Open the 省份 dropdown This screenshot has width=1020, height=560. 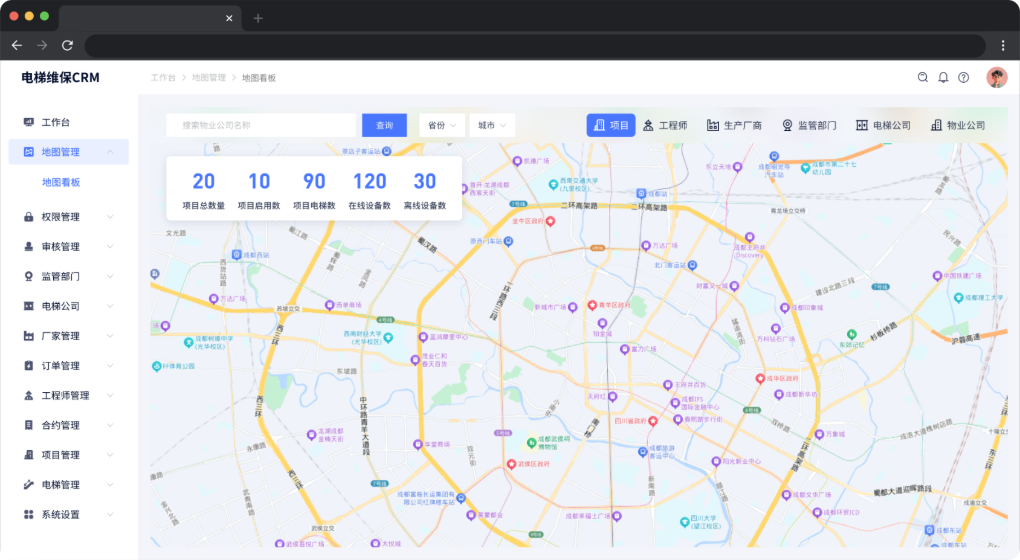442,125
